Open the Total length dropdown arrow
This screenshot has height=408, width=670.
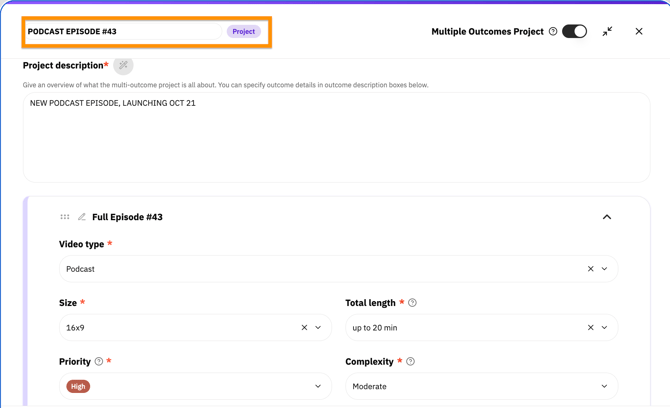click(x=605, y=328)
